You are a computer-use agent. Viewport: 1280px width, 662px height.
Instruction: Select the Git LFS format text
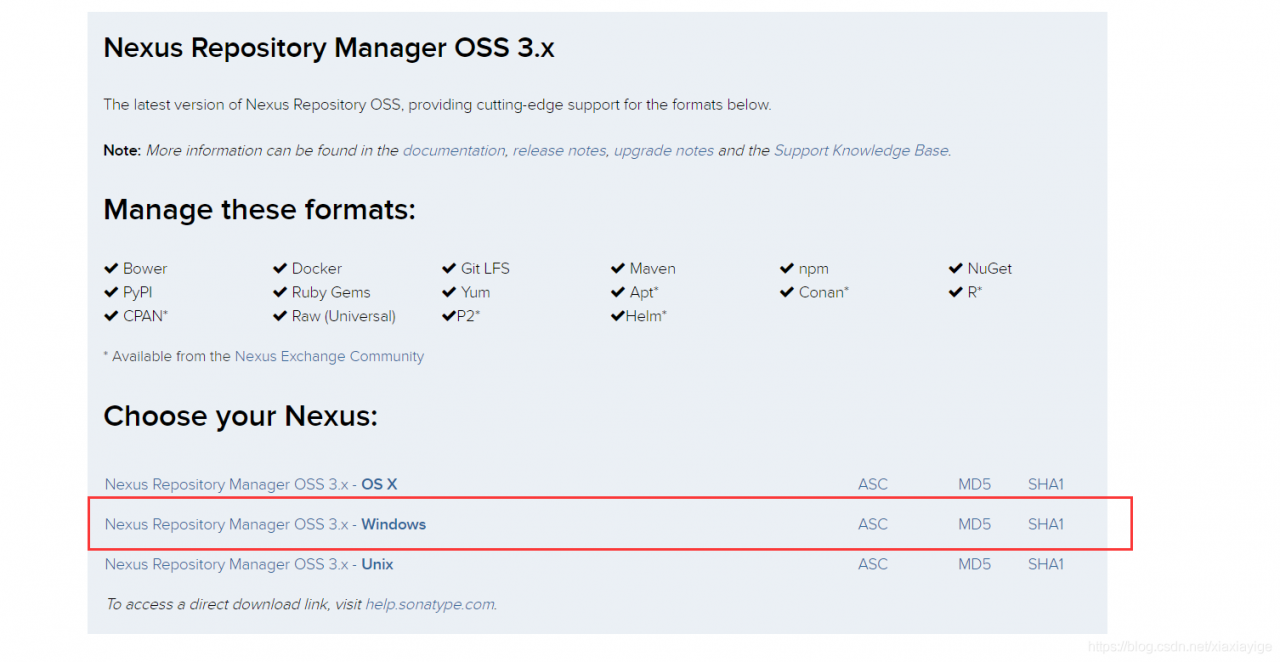click(x=485, y=268)
